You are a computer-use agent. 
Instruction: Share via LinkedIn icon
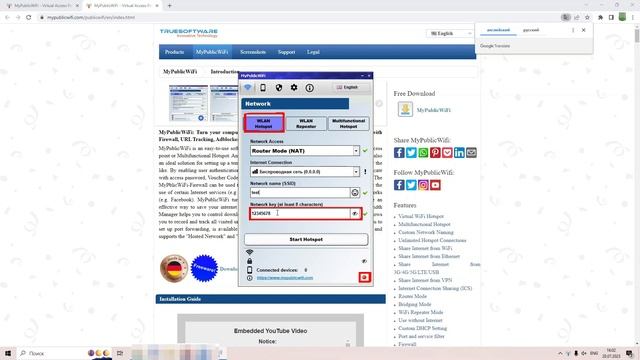[x=459, y=153]
